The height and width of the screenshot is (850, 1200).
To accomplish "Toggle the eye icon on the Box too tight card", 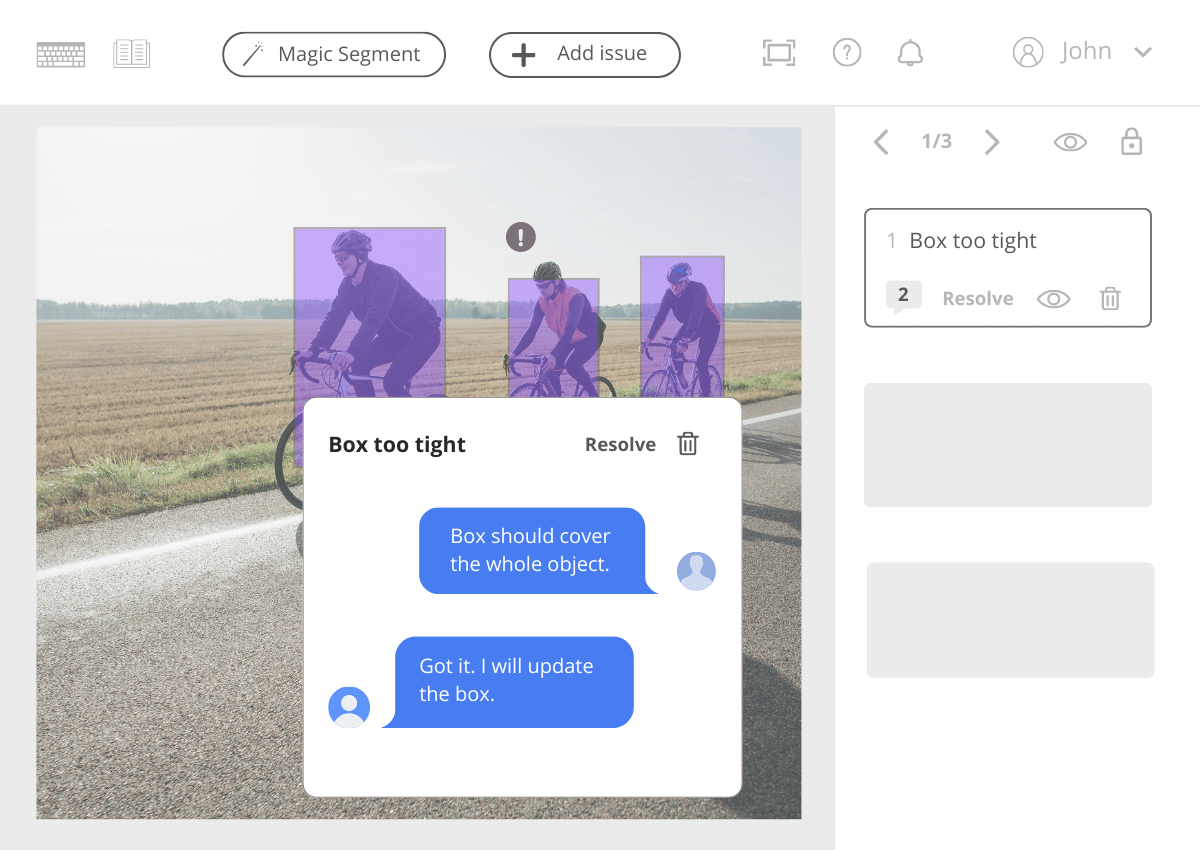I will (x=1053, y=298).
